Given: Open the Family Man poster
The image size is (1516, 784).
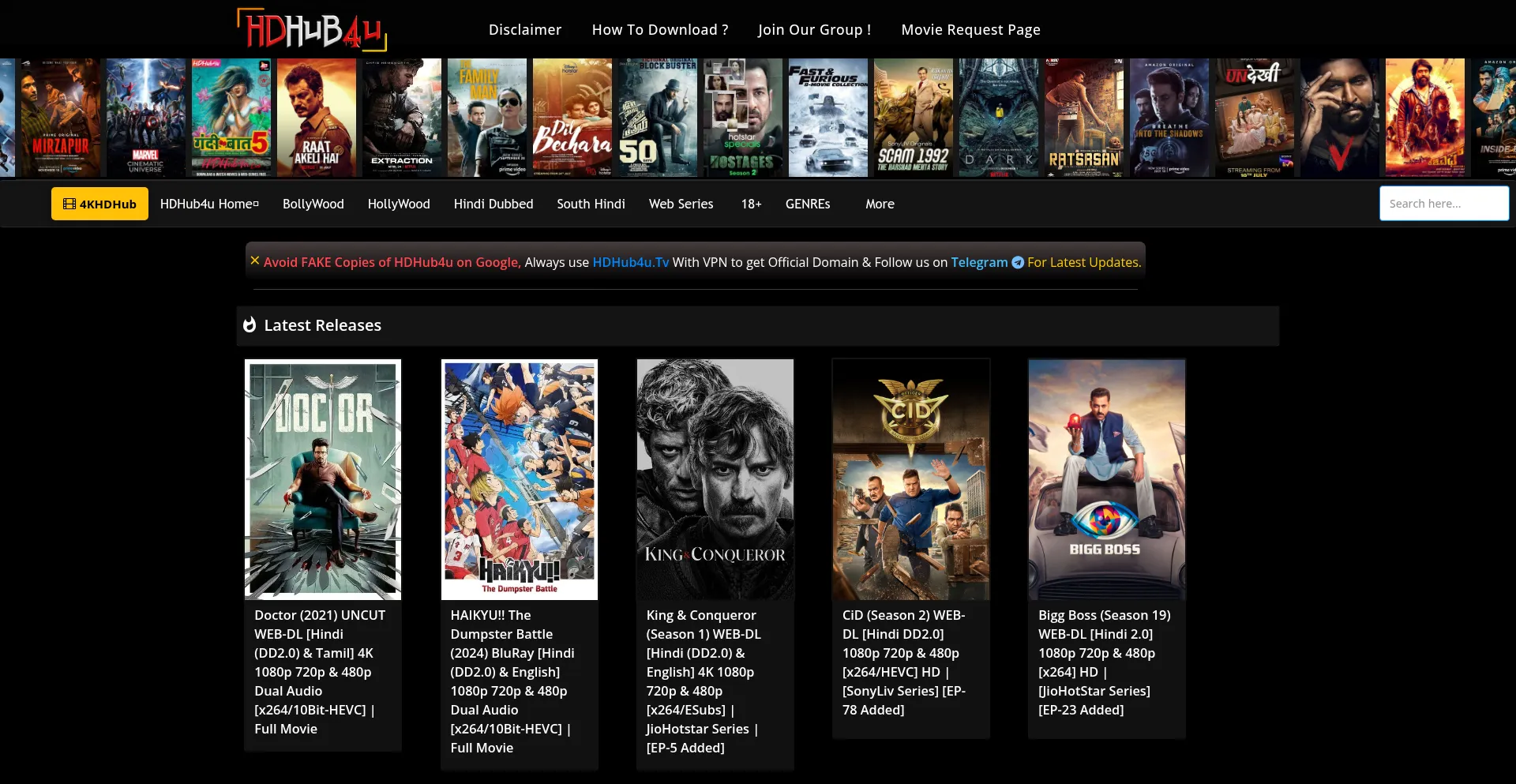Looking at the screenshot, I should [487, 118].
